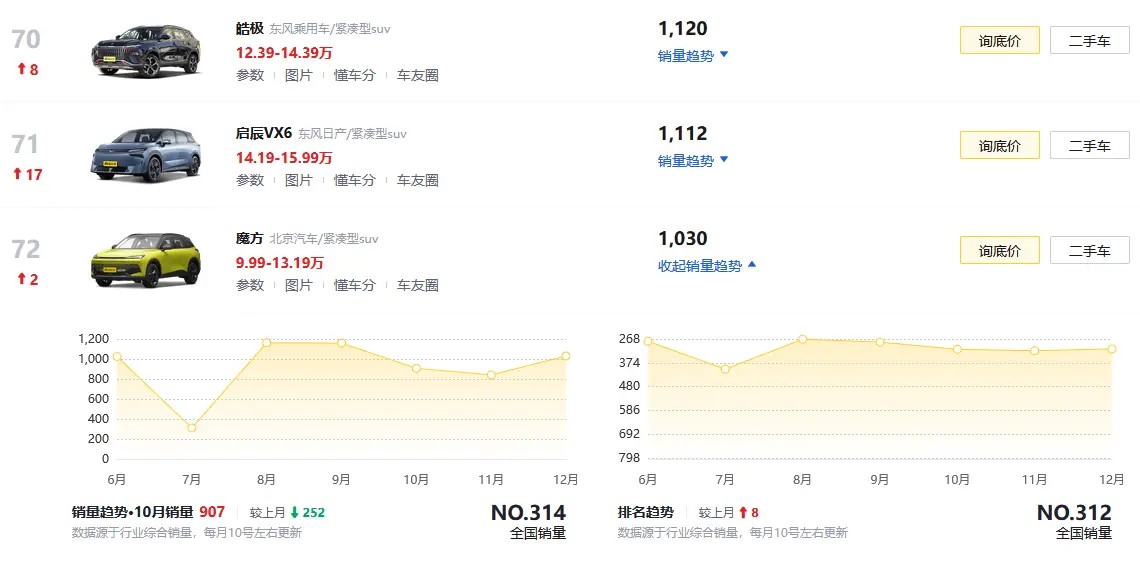
Task: Open 懂车分 for 魔方
Action: tap(354, 285)
